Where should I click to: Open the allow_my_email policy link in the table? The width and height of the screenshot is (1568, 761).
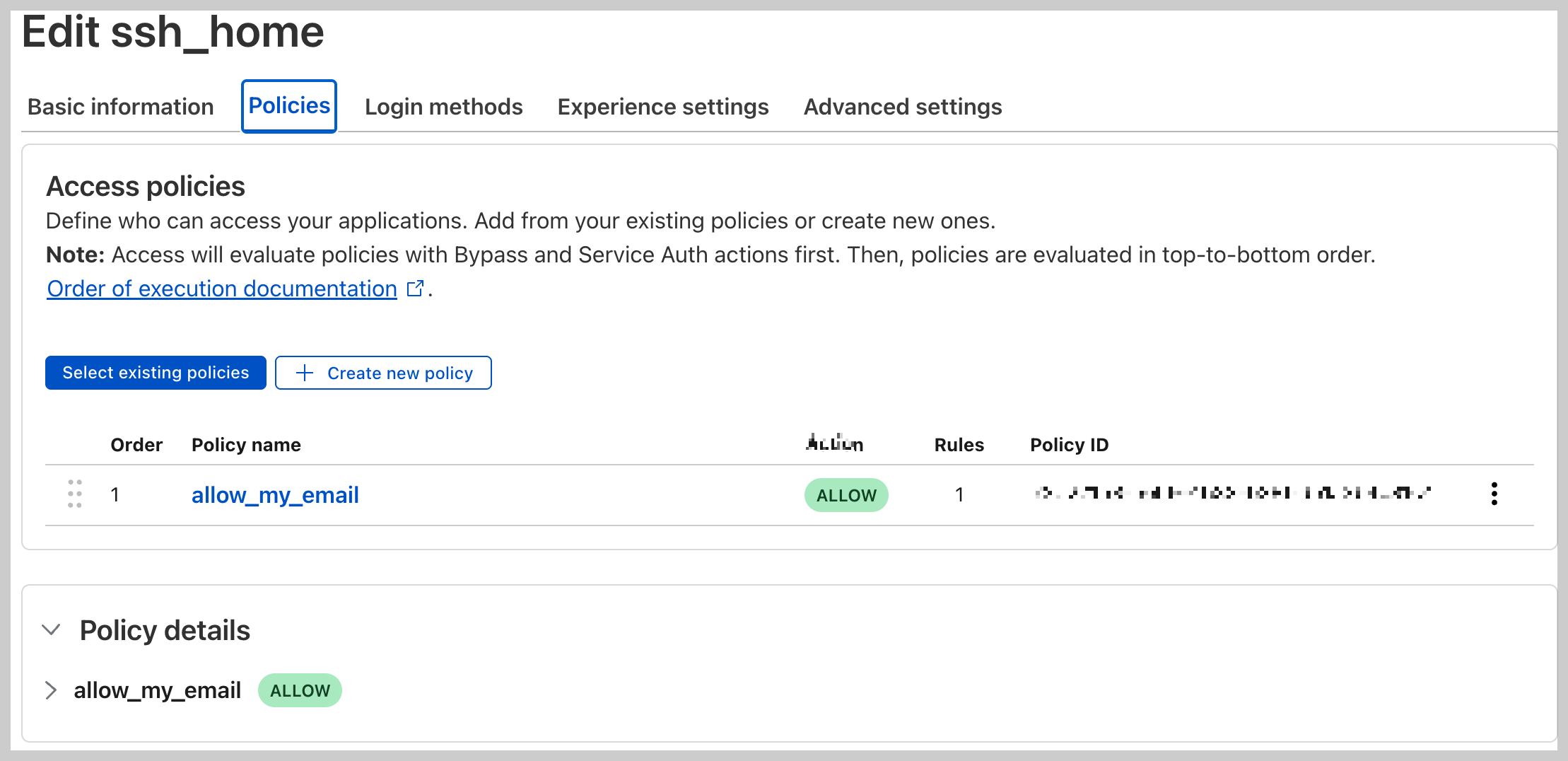(275, 495)
